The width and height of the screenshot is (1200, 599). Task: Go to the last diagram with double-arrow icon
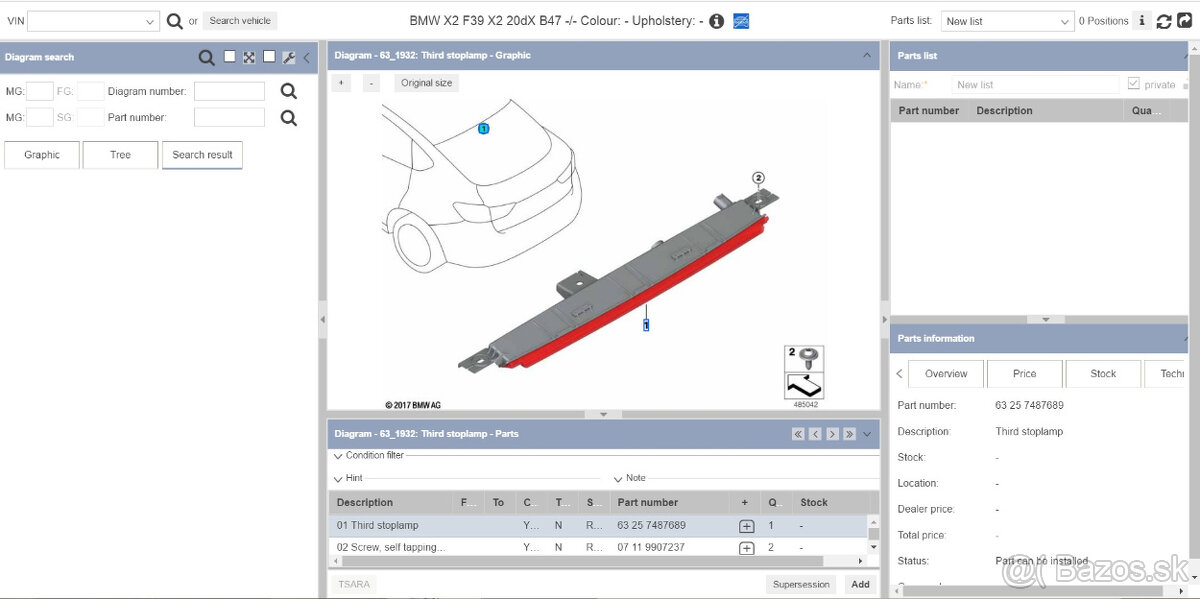(849, 434)
